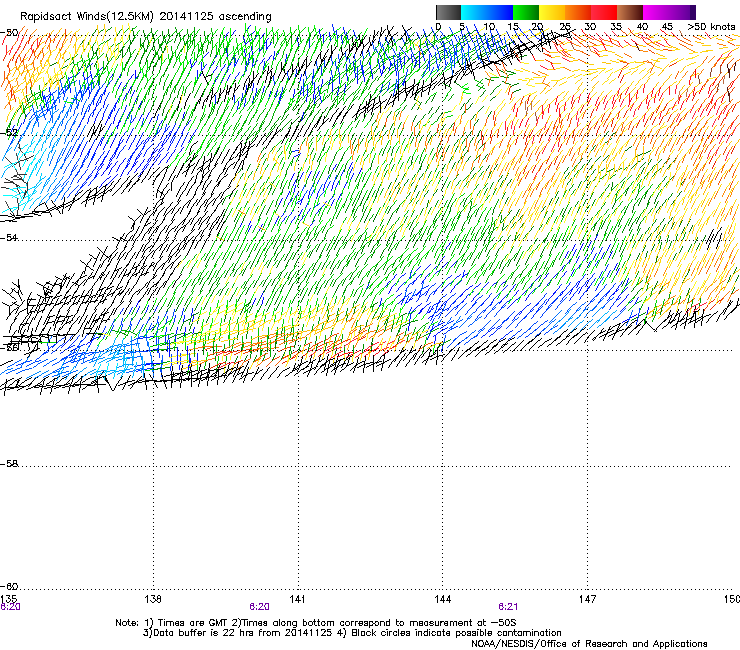Click the magenta 40-45 knots legend swatch
The image size is (740, 650).
coord(656,12)
